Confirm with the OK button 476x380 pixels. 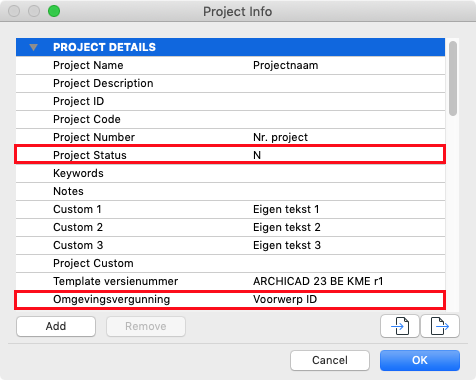point(420,360)
